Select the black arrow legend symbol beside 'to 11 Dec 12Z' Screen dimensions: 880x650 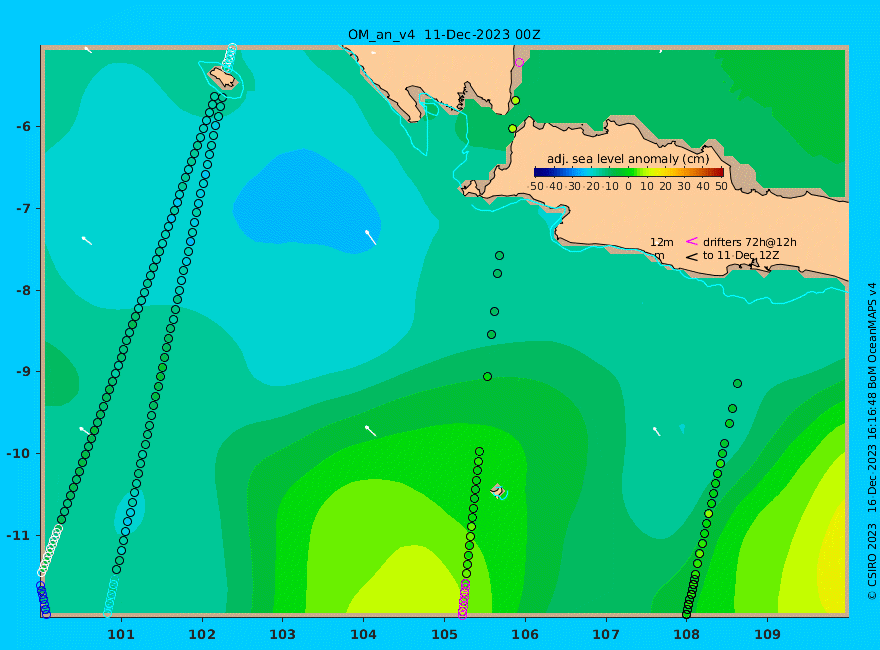point(692,257)
